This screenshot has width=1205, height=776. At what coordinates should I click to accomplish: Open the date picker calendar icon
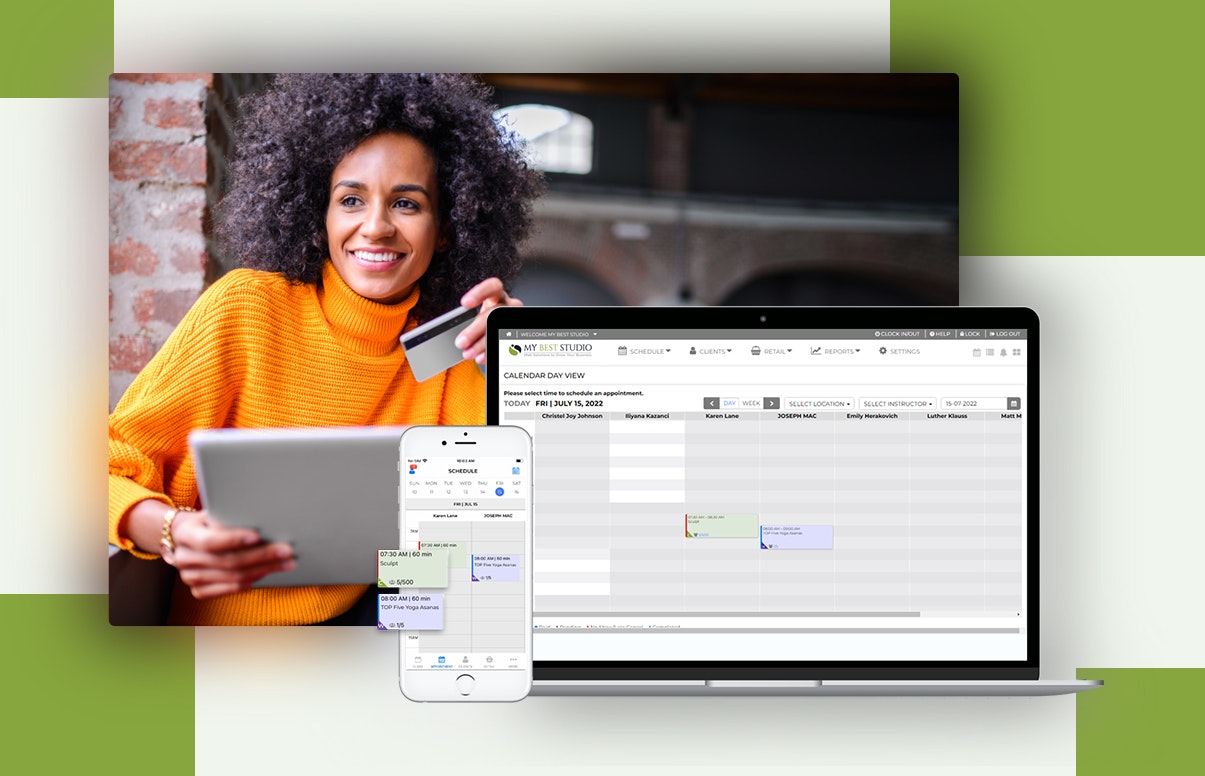(x=1014, y=403)
